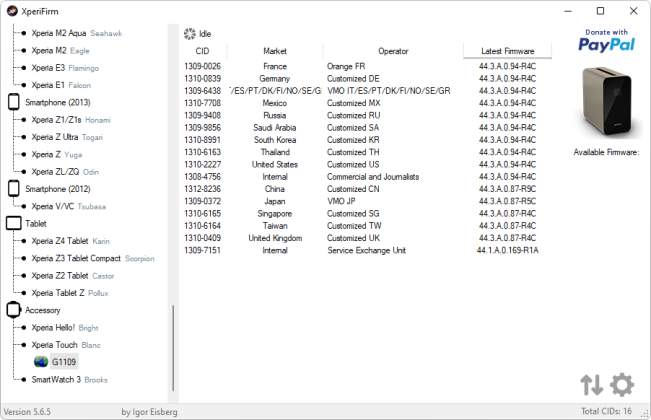Screen dimensions: 651x420
Task: Click the device tree scrollbar thumb
Action: (173, 348)
